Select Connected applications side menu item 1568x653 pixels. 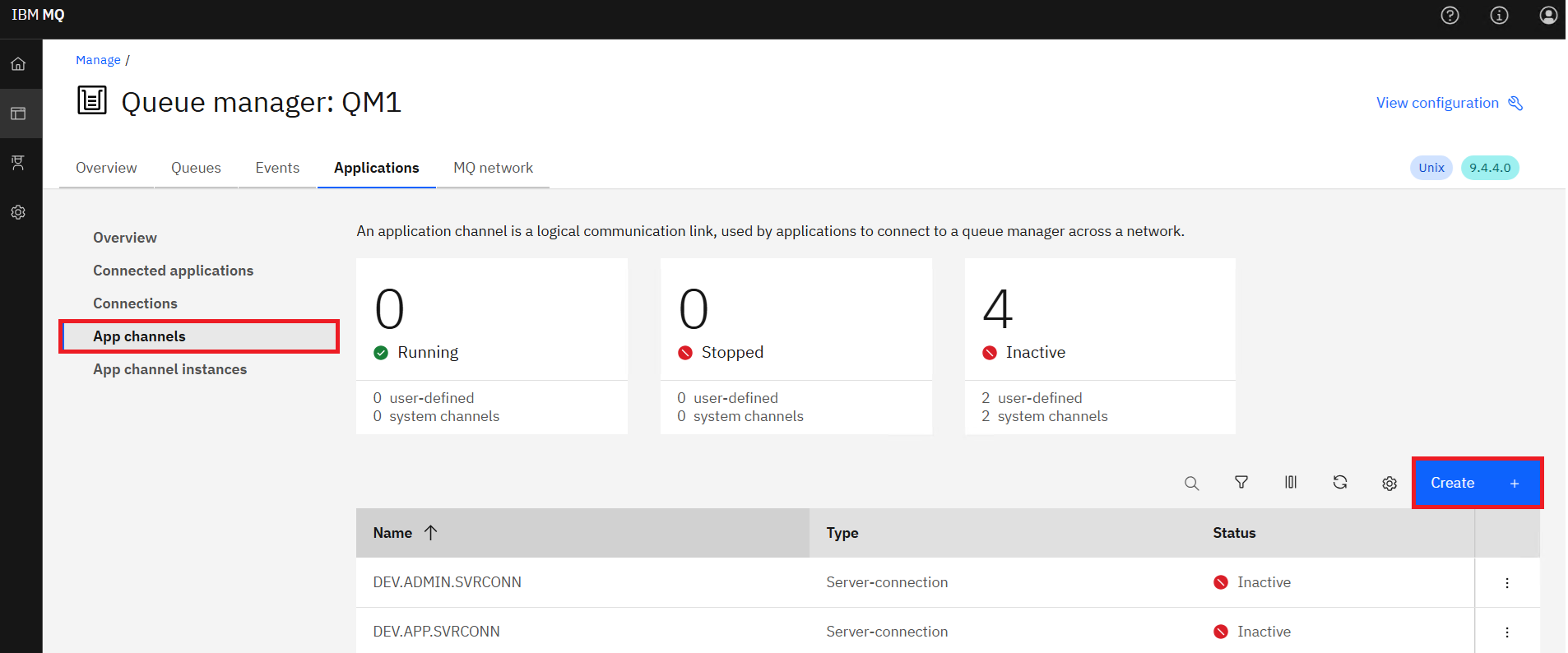click(x=173, y=271)
